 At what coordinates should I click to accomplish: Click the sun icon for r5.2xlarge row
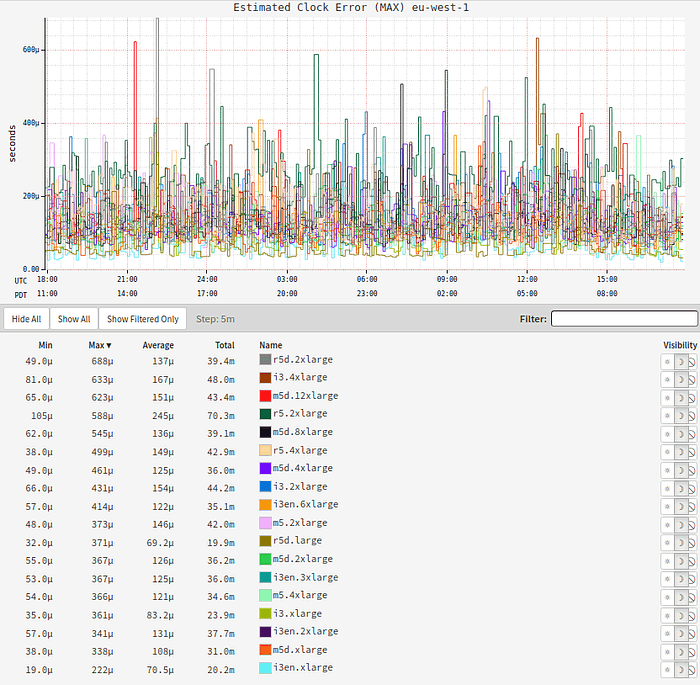click(667, 414)
